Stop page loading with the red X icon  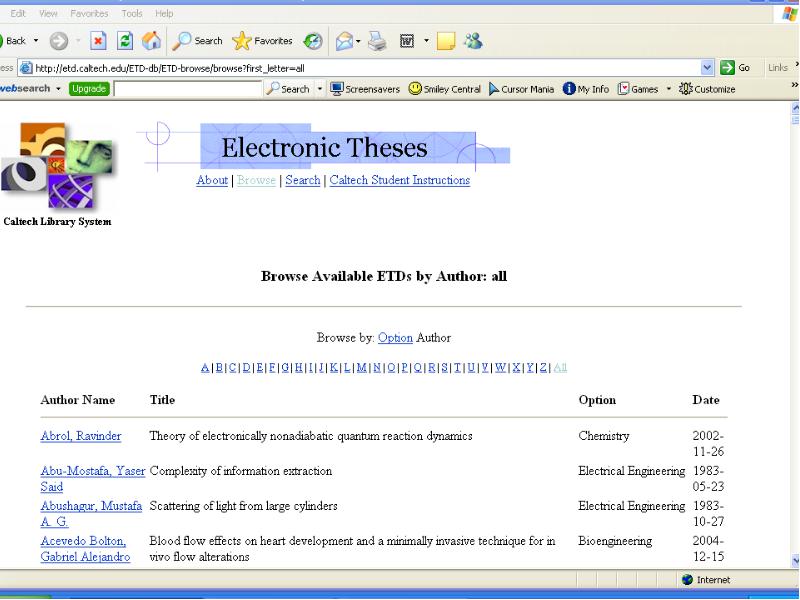coord(98,41)
